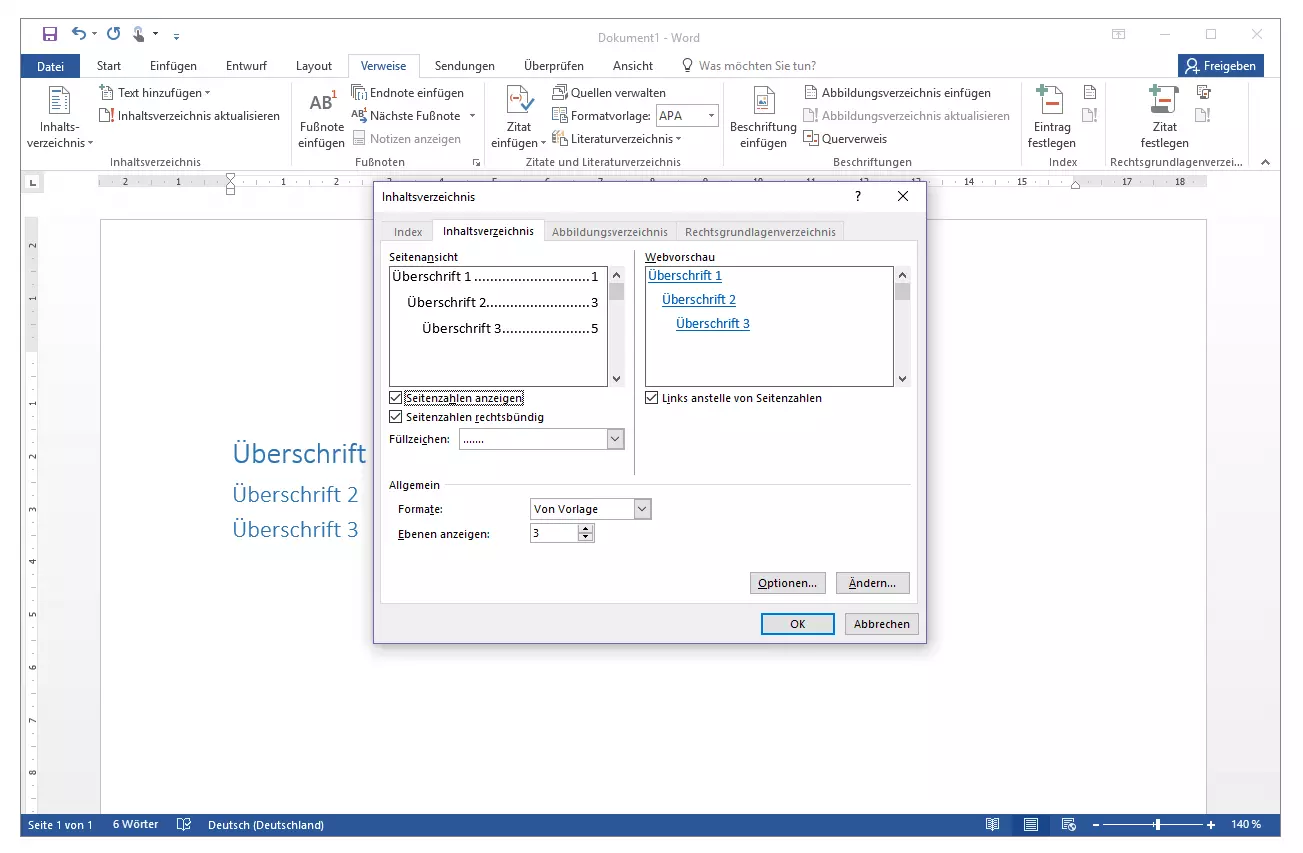The height and width of the screenshot is (853, 1303).
Task: Click Text hinzufügen in ribbon
Action: pos(155,93)
